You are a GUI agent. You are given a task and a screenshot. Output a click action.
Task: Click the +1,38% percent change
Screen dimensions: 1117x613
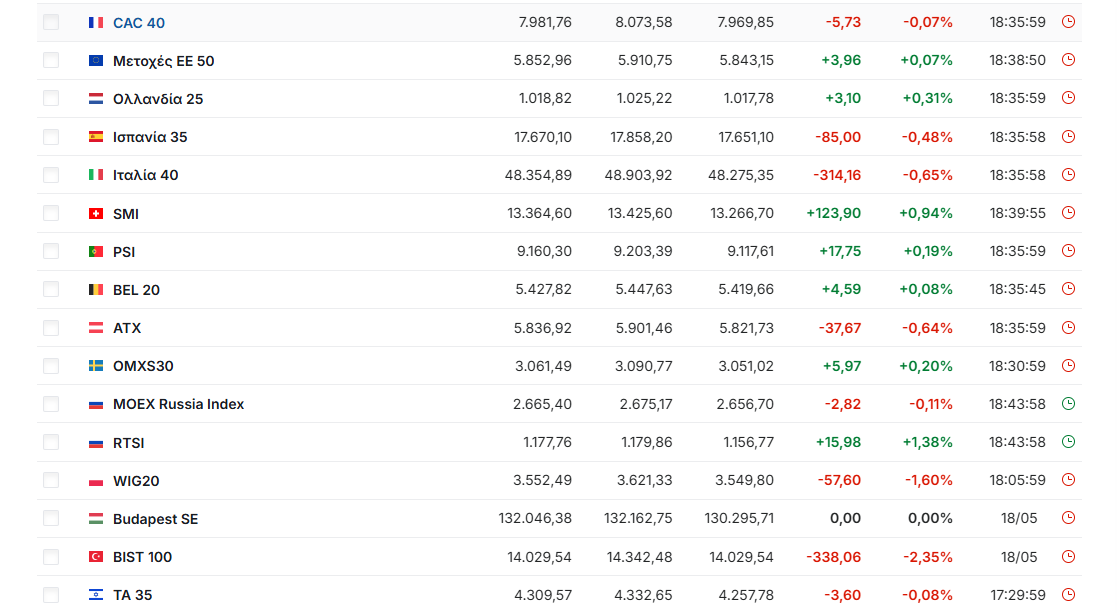click(x=928, y=442)
